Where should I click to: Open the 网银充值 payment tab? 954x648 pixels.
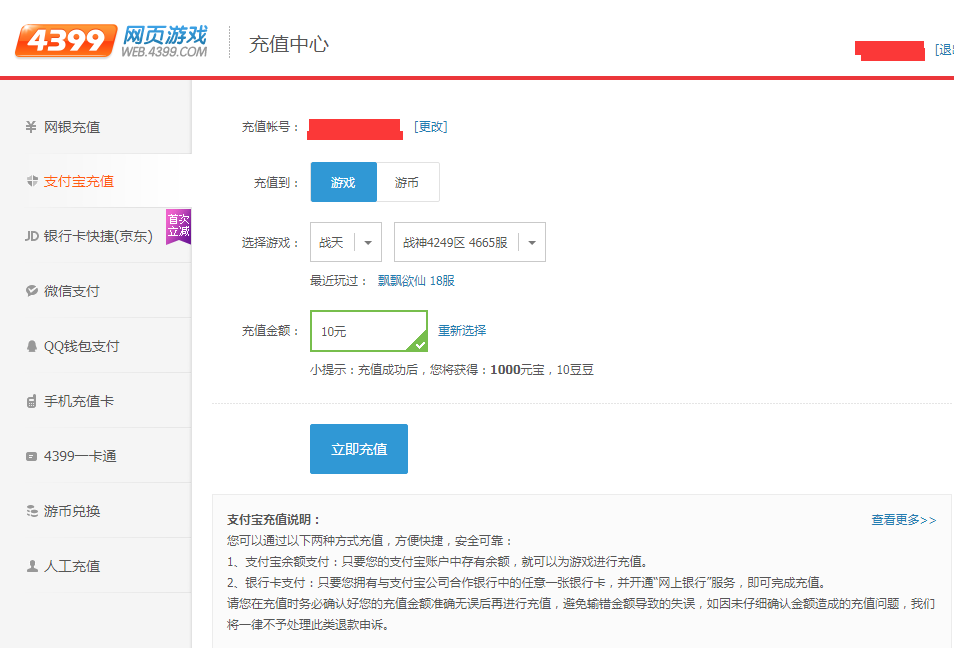[x=72, y=127]
